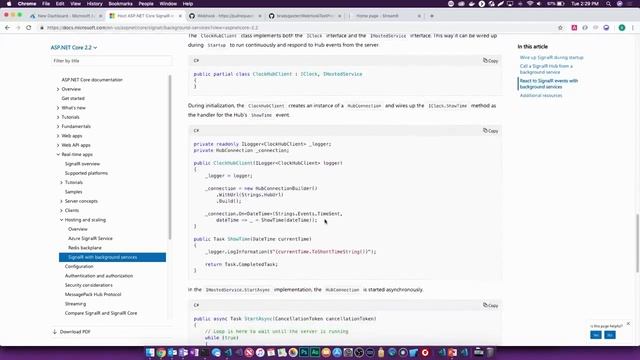Image resolution: width=640 pixels, height=360 pixels.
Task: Expand the Overview node in sidebar
Action: click(x=58, y=89)
